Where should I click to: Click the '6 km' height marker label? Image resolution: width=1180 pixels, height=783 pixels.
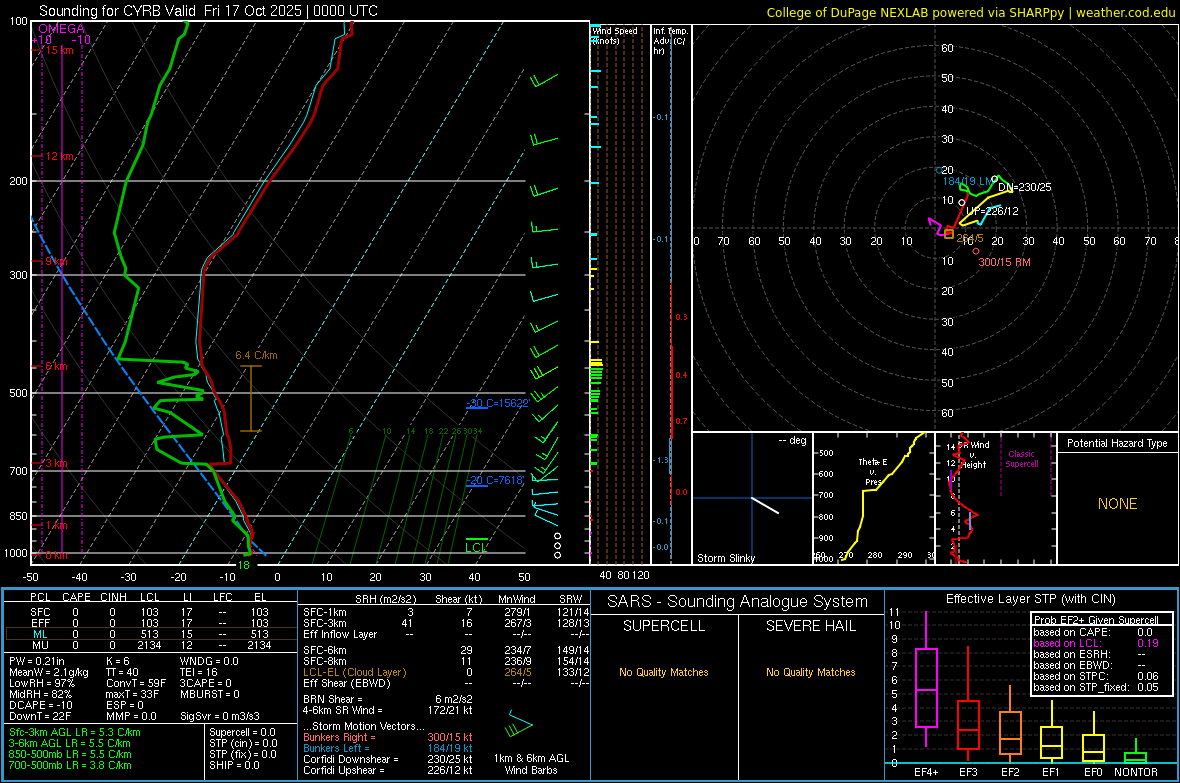click(x=56, y=367)
